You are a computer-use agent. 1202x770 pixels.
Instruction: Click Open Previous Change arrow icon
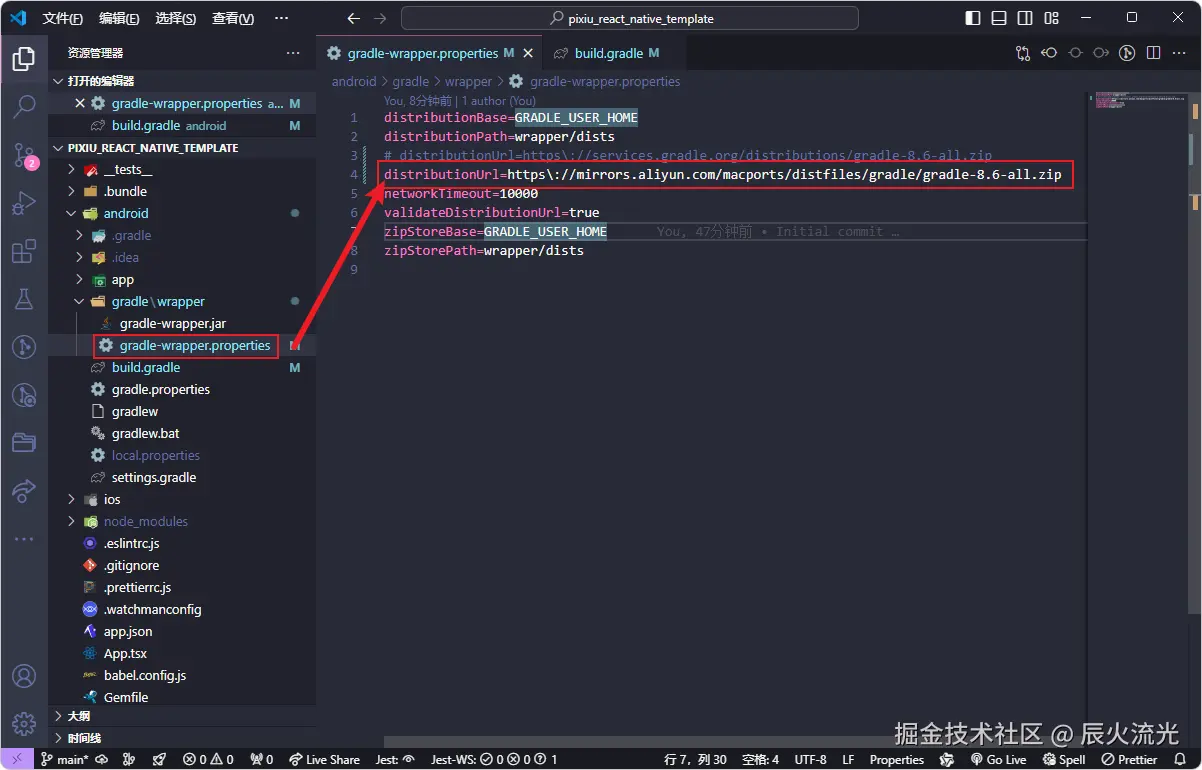[x=1049, y=53]
